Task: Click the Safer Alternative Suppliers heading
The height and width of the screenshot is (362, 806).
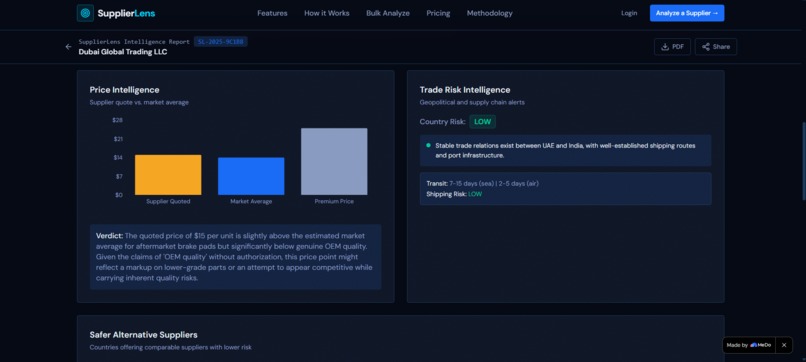Action: click(143, 335)
